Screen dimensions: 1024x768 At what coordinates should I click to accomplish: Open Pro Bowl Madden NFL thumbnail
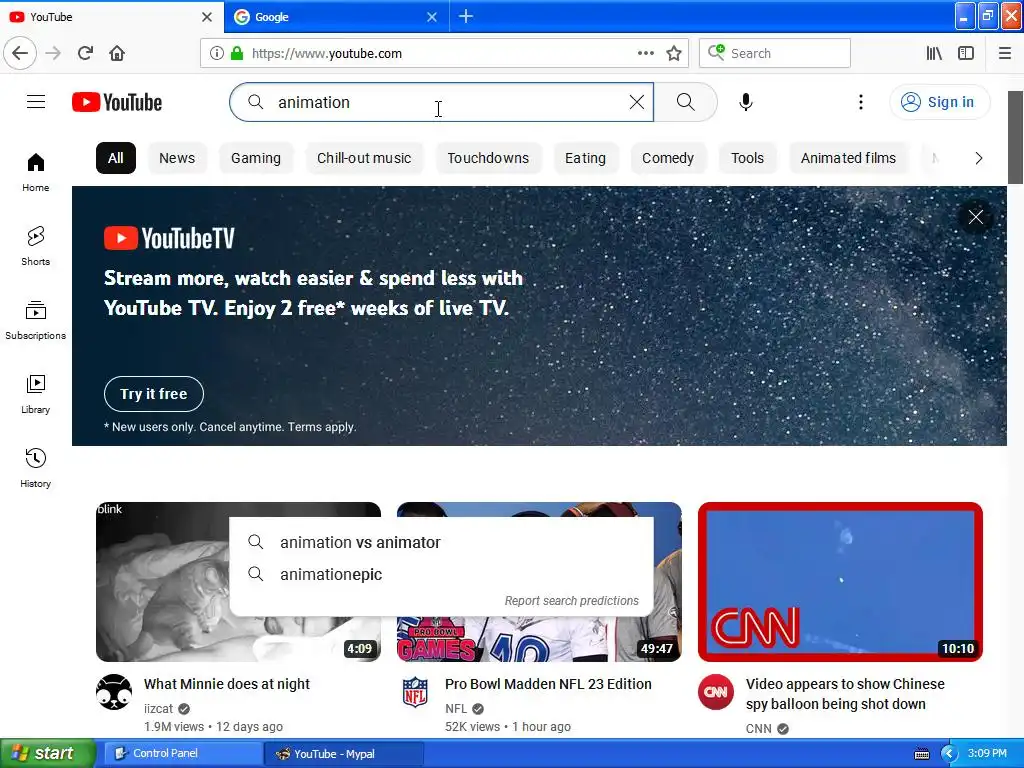[539, 582]
